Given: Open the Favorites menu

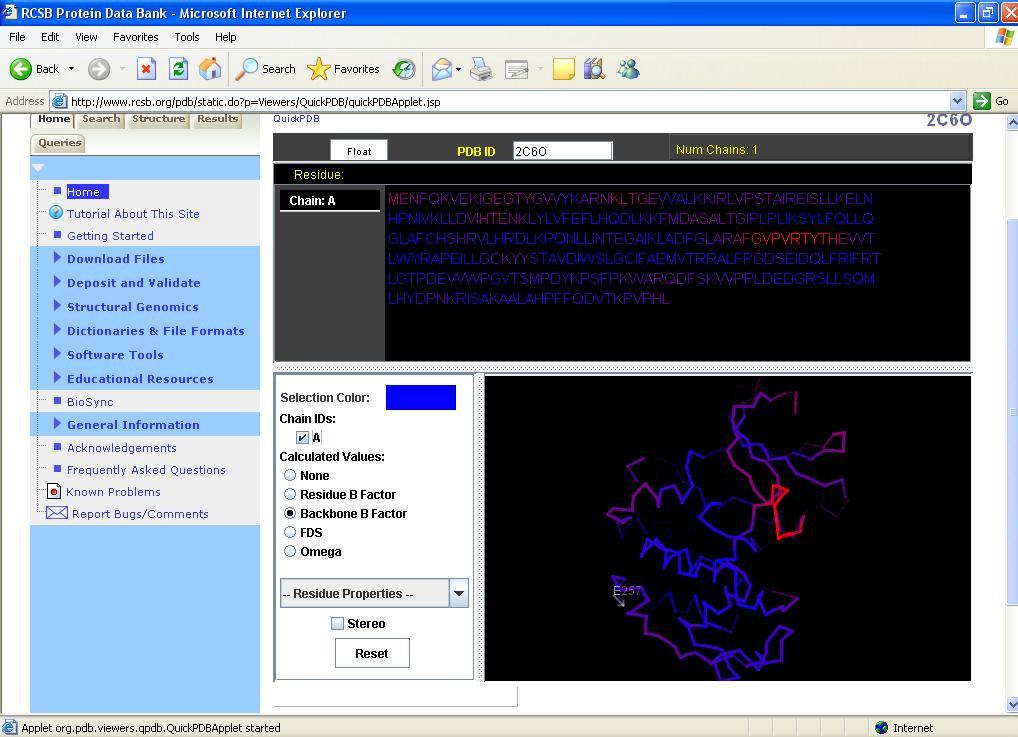Looking at the screenshot, I should pyautogui.click(x=136, y=37).
